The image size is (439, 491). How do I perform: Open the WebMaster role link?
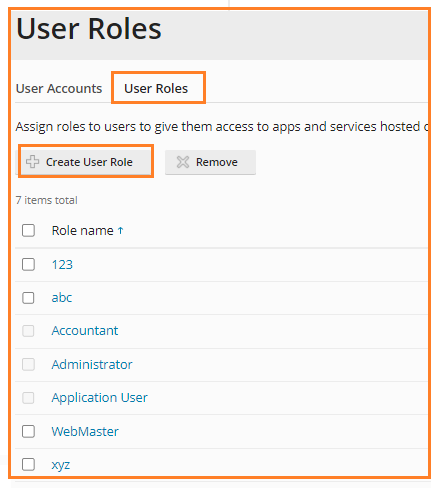pyautogui.click(x=85, y=431)
